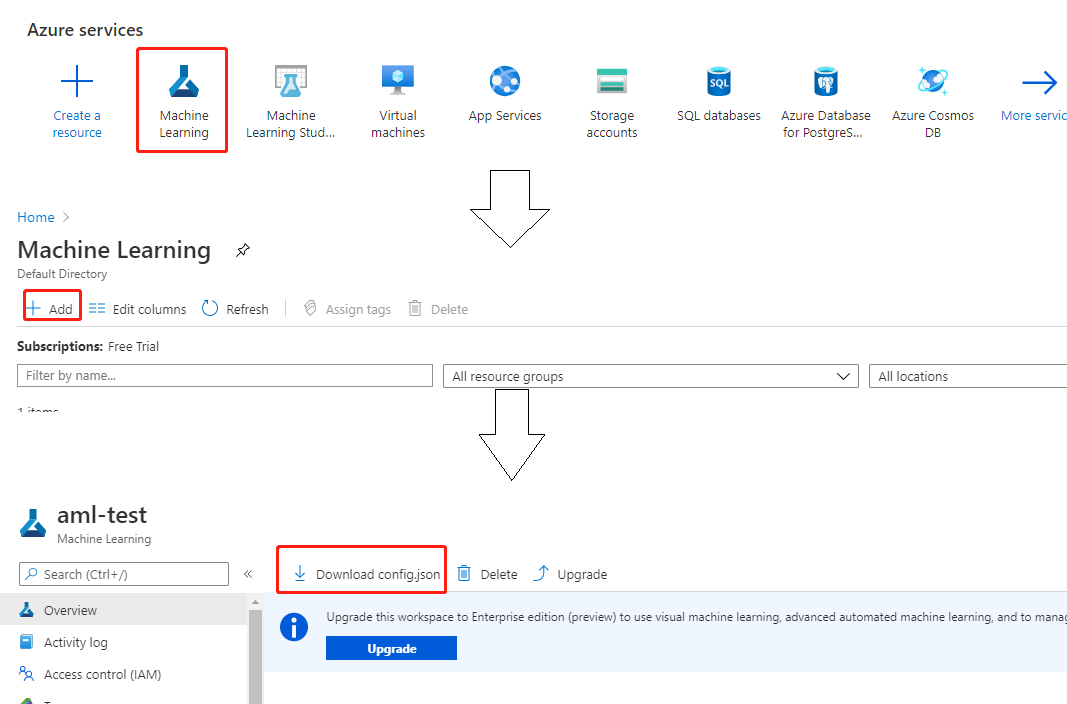This screenshot has width=1067, height=704.
Task: Open Storage accounts service
Action: point(612,82)
